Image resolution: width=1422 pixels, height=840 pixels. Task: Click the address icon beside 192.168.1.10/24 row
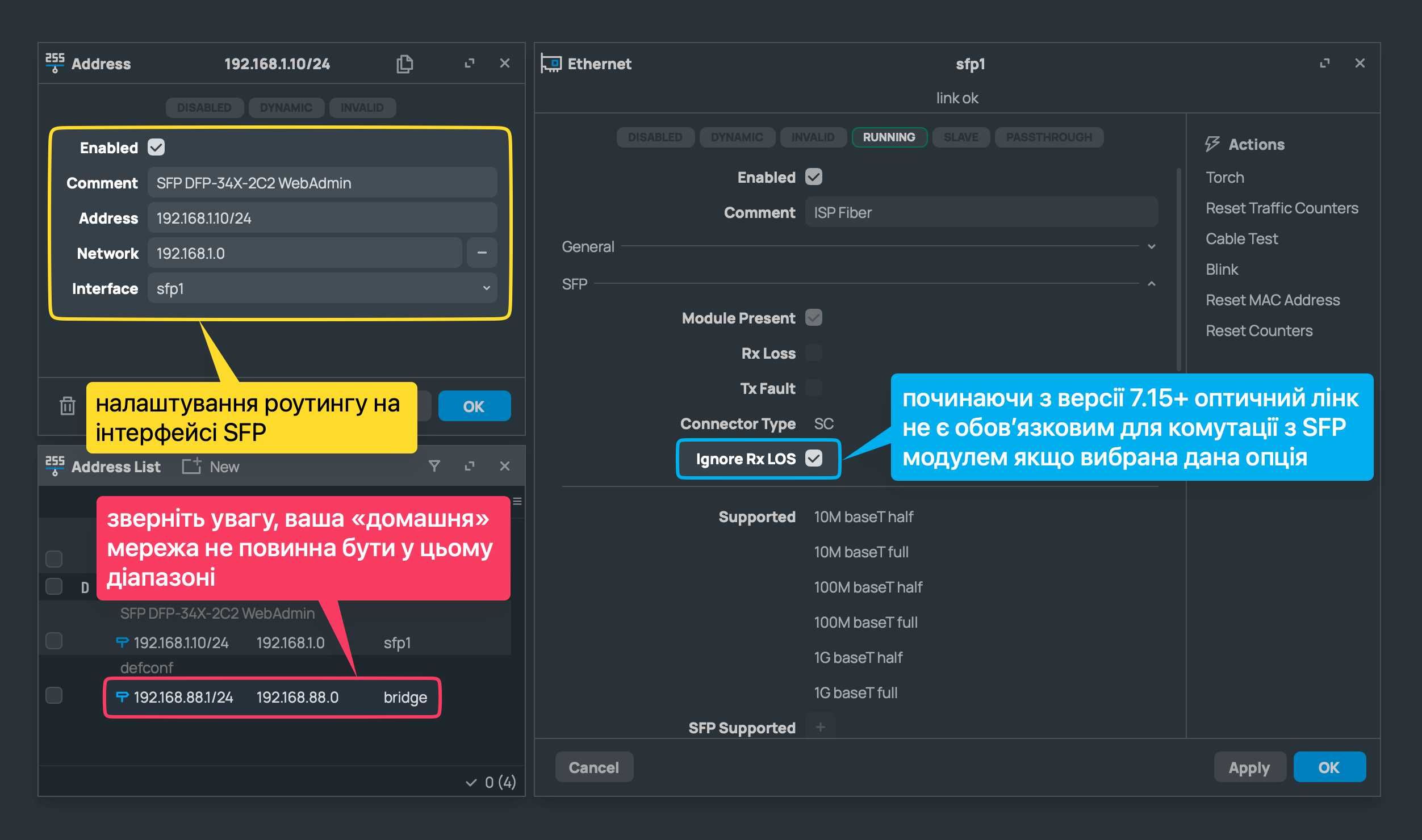[x=122, y=642]
